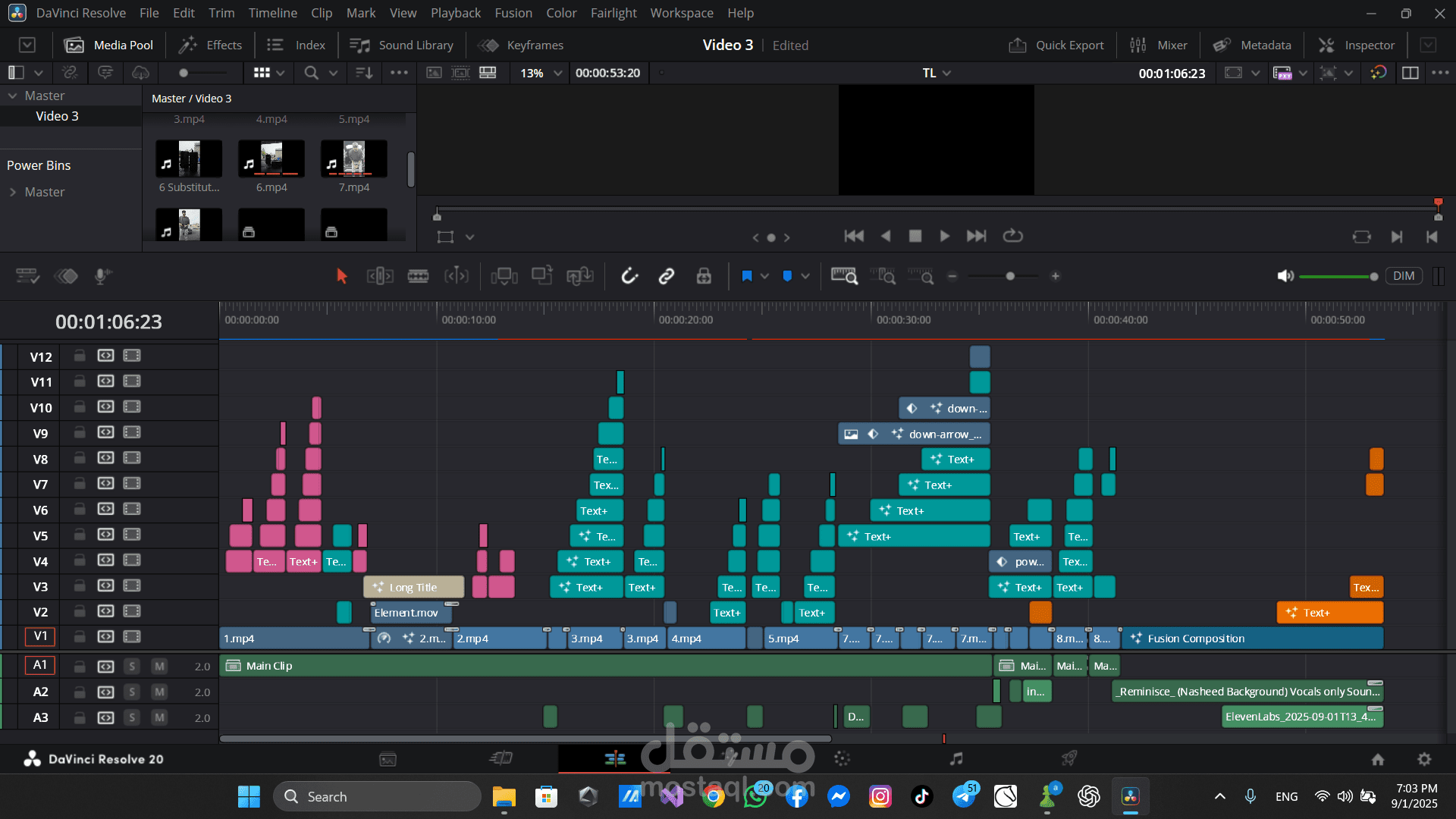Open the Fairlight page music note icon
1456x819 pixels.
pyautogui.click(x=956, y=758)
